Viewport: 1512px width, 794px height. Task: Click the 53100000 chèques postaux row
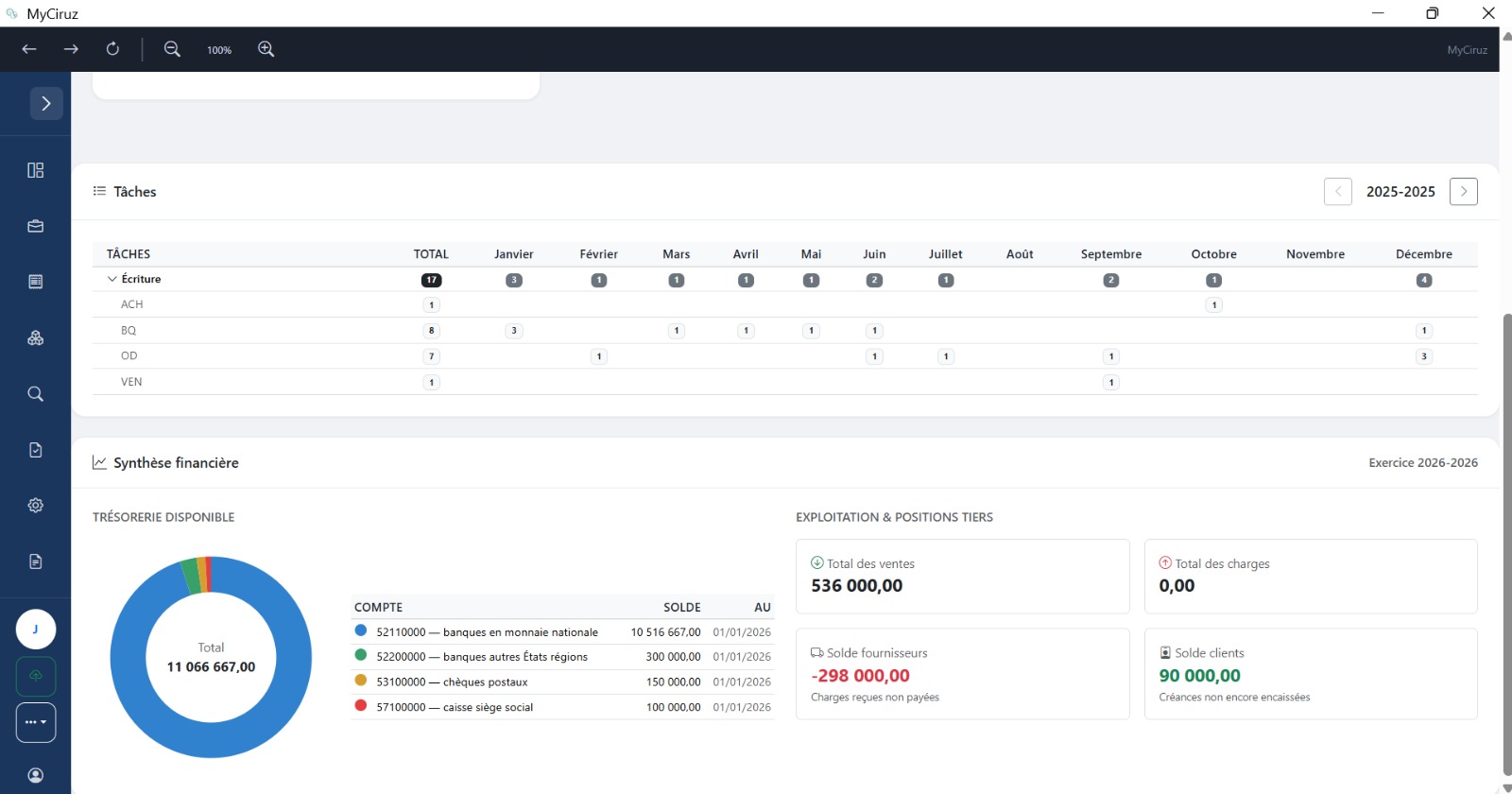562,682
